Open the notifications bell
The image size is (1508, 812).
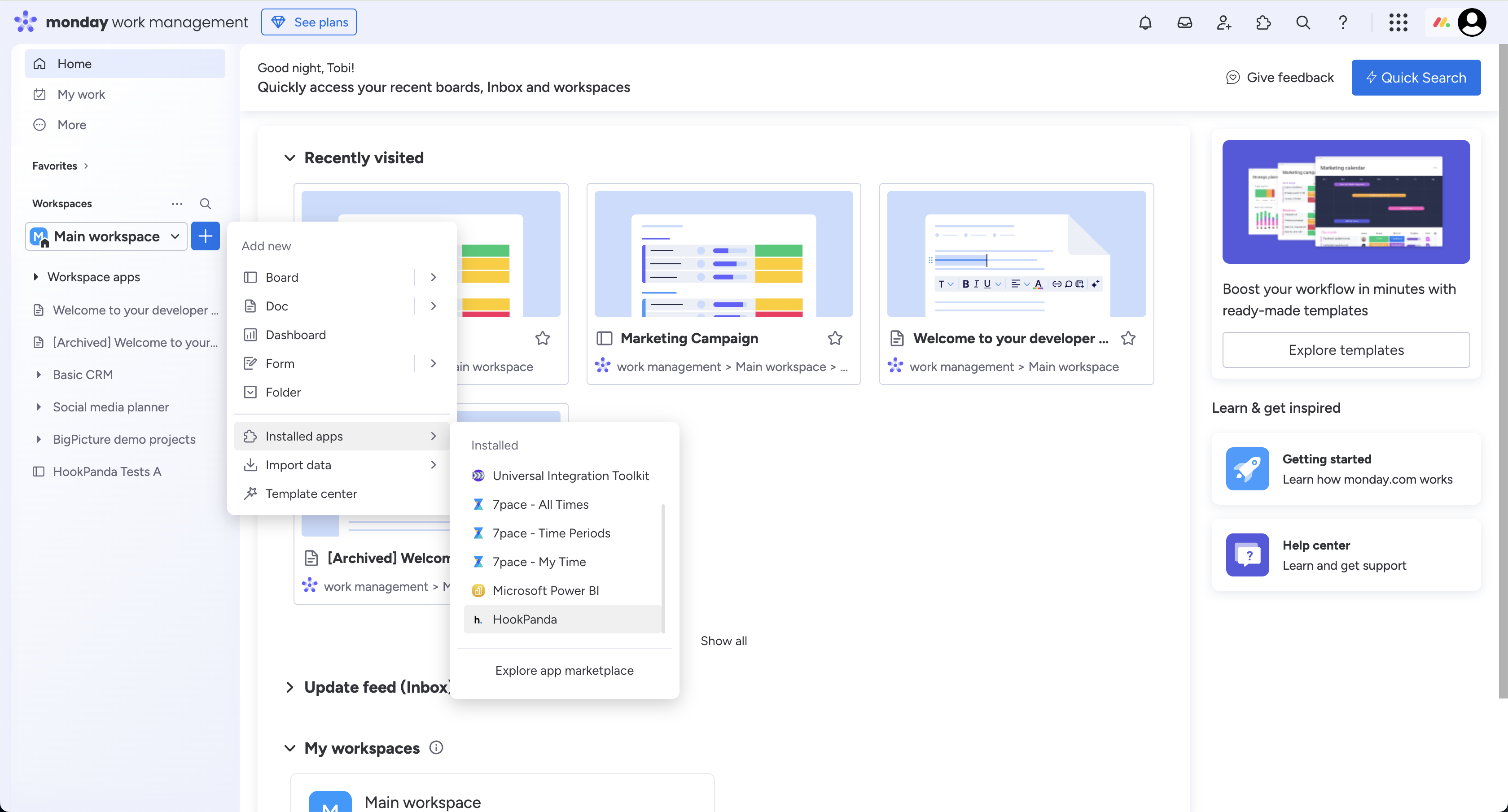1145,22
